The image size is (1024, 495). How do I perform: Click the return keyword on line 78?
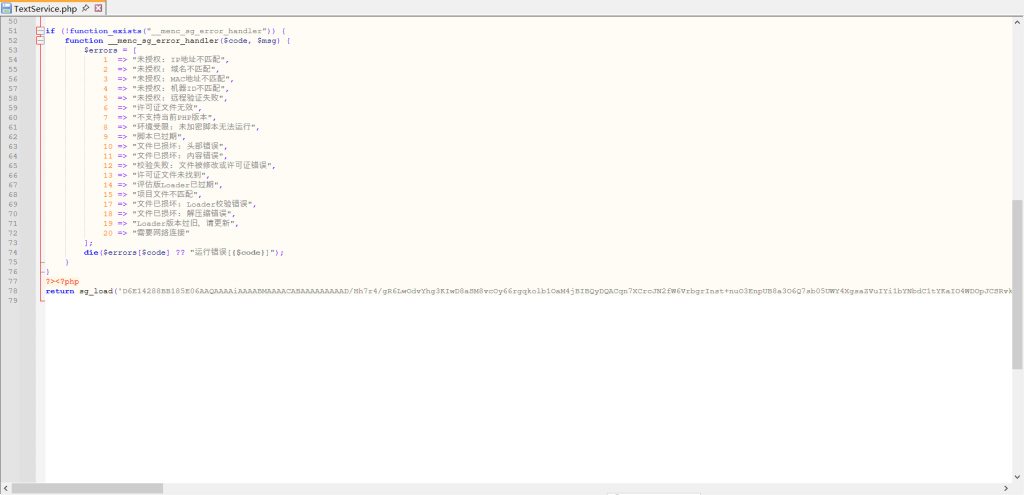point(60,291)
